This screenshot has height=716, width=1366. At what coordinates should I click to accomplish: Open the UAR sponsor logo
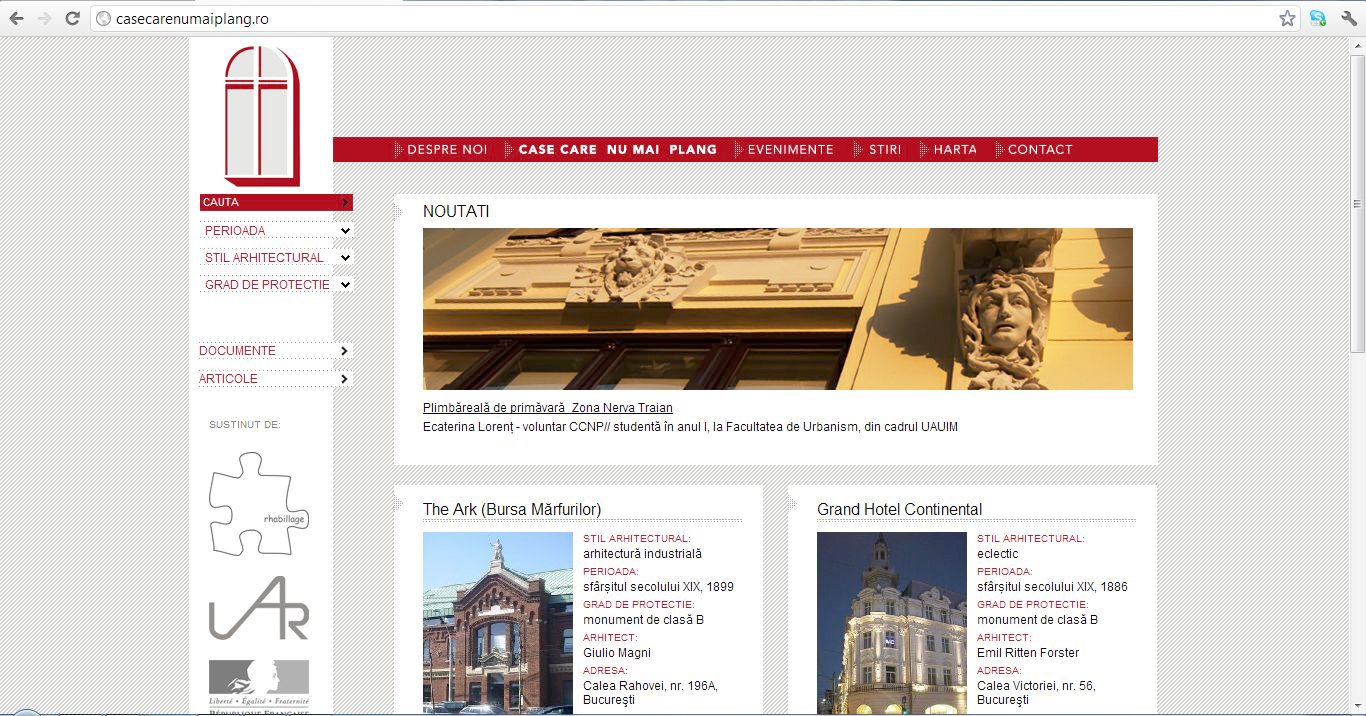[259, 608]
